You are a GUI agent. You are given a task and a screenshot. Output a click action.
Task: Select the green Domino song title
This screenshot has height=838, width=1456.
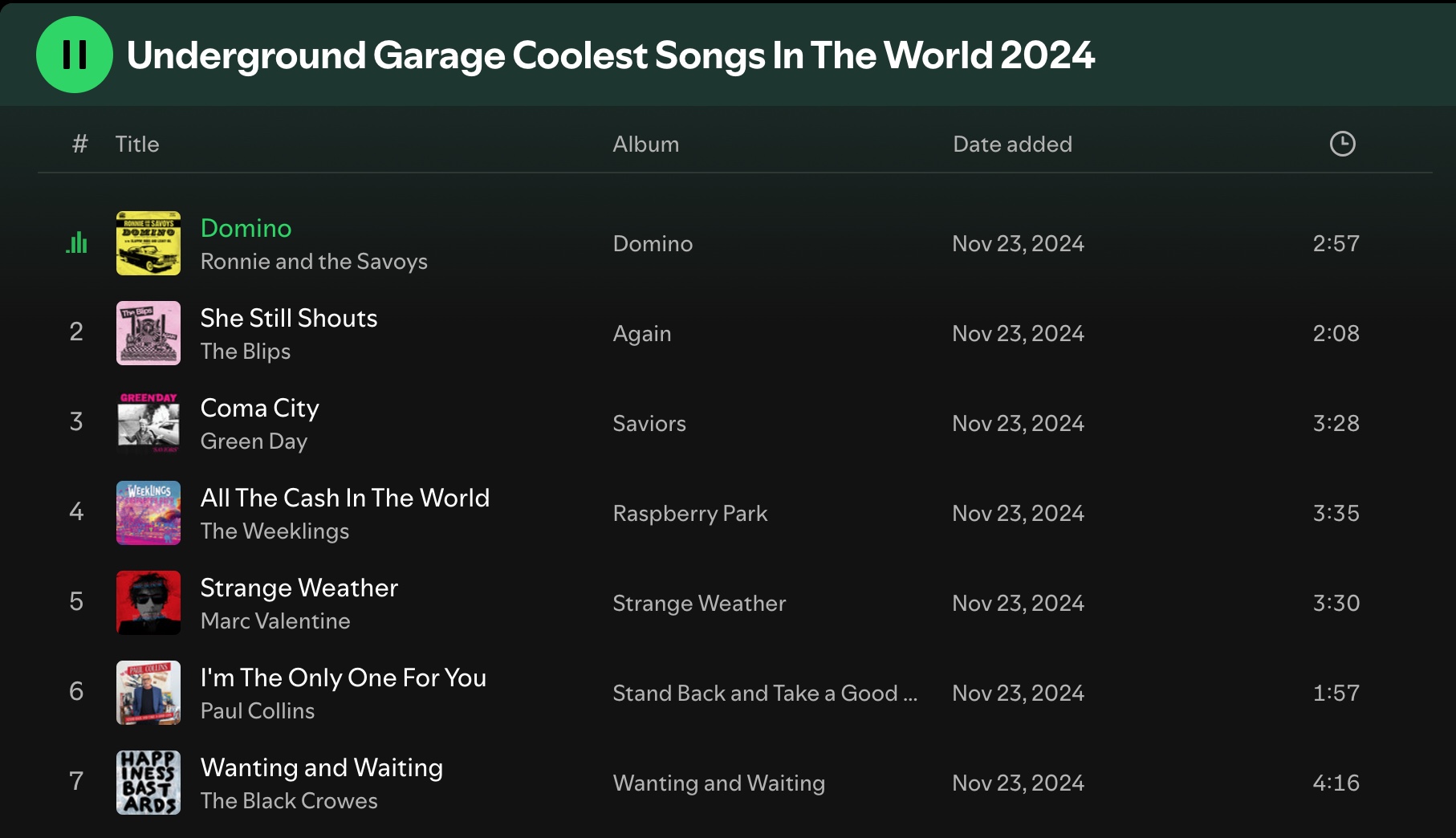[246, 228]
